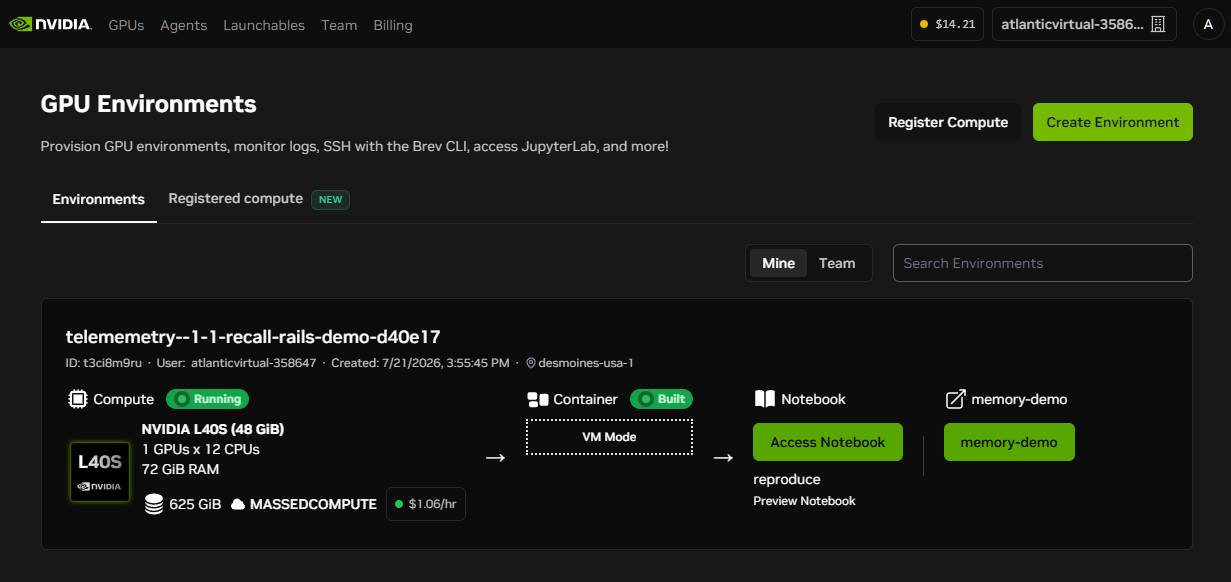Select the Environments tab

coord(99,199)
